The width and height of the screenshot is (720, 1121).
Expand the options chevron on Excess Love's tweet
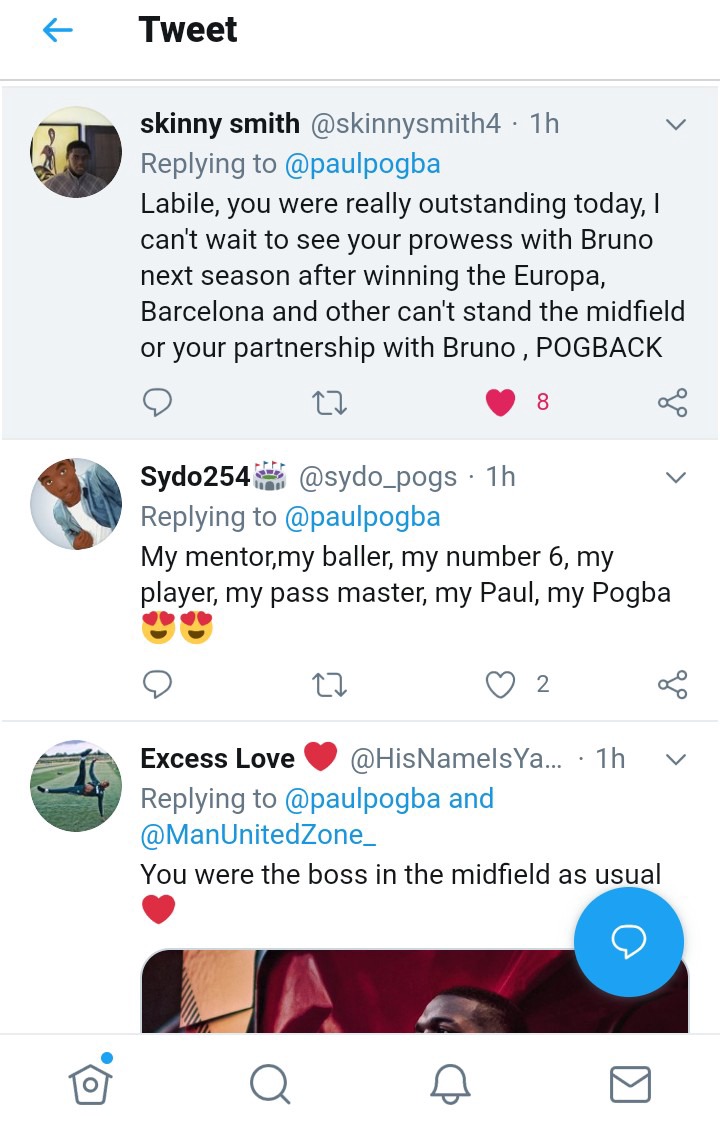(x=676, y=760)
